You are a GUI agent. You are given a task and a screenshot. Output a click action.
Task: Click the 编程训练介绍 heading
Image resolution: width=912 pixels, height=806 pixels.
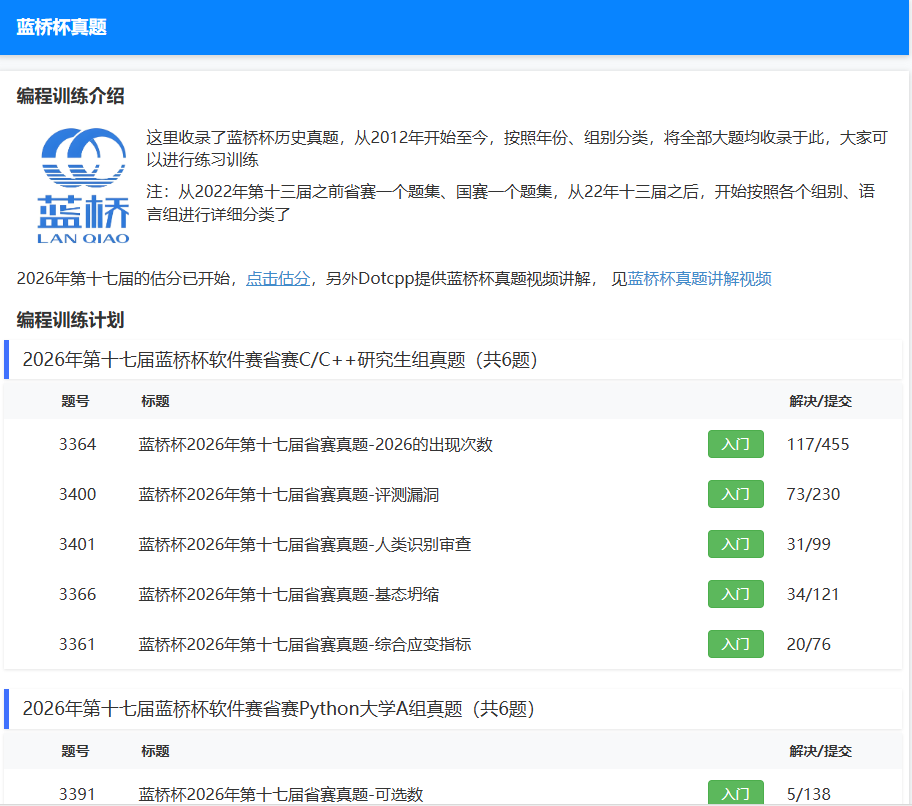pos(70,96)
